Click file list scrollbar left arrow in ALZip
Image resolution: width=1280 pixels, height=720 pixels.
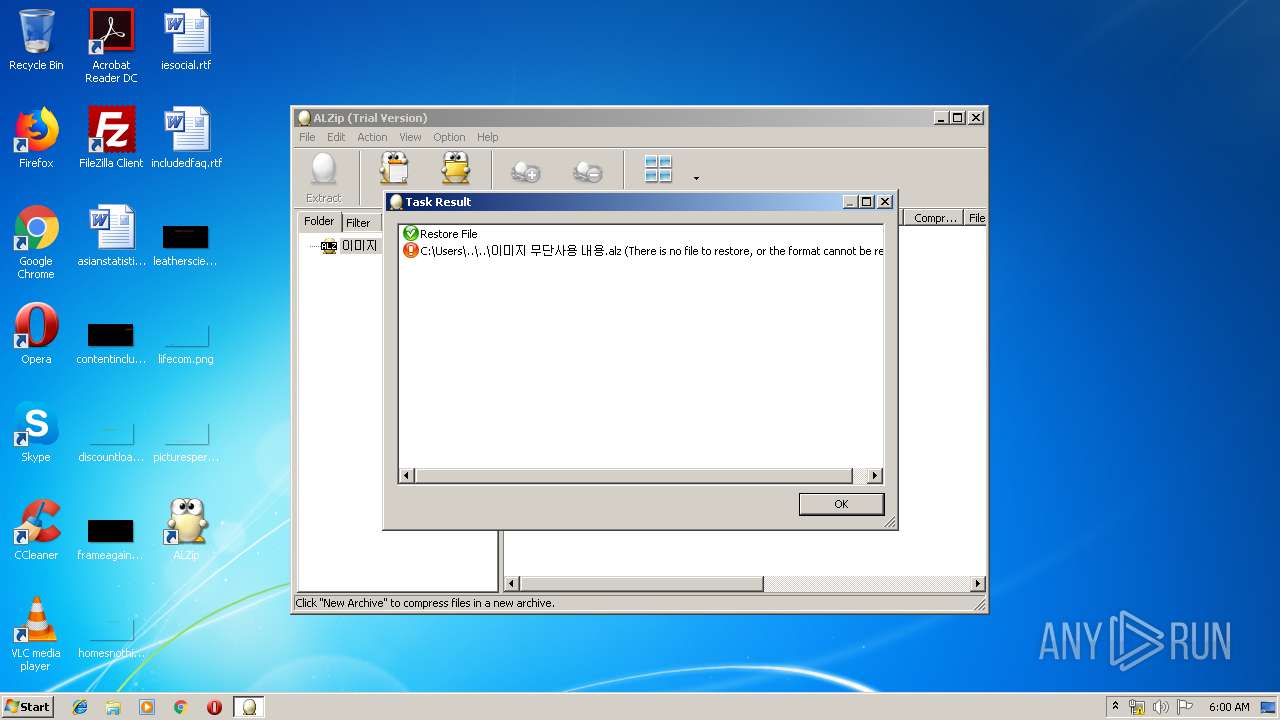point(512,583)
